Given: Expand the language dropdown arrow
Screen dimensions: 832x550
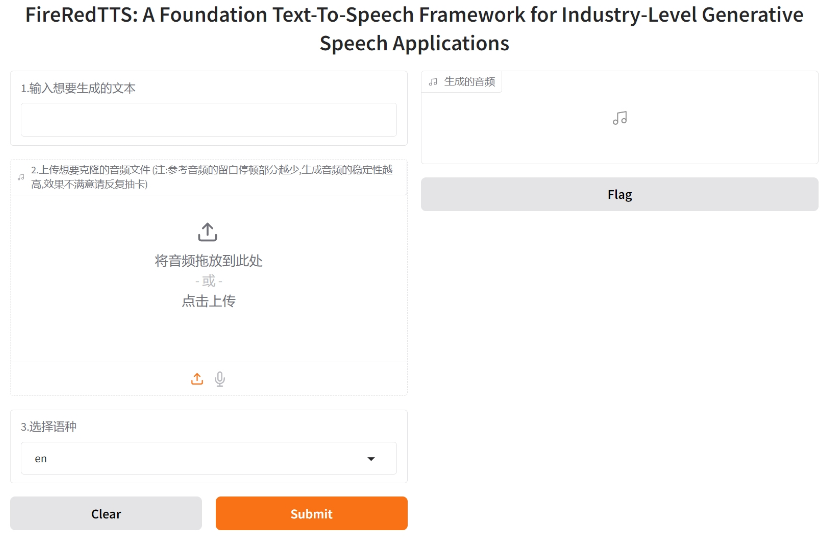Looking at the screenshot, I should (371, 459).
